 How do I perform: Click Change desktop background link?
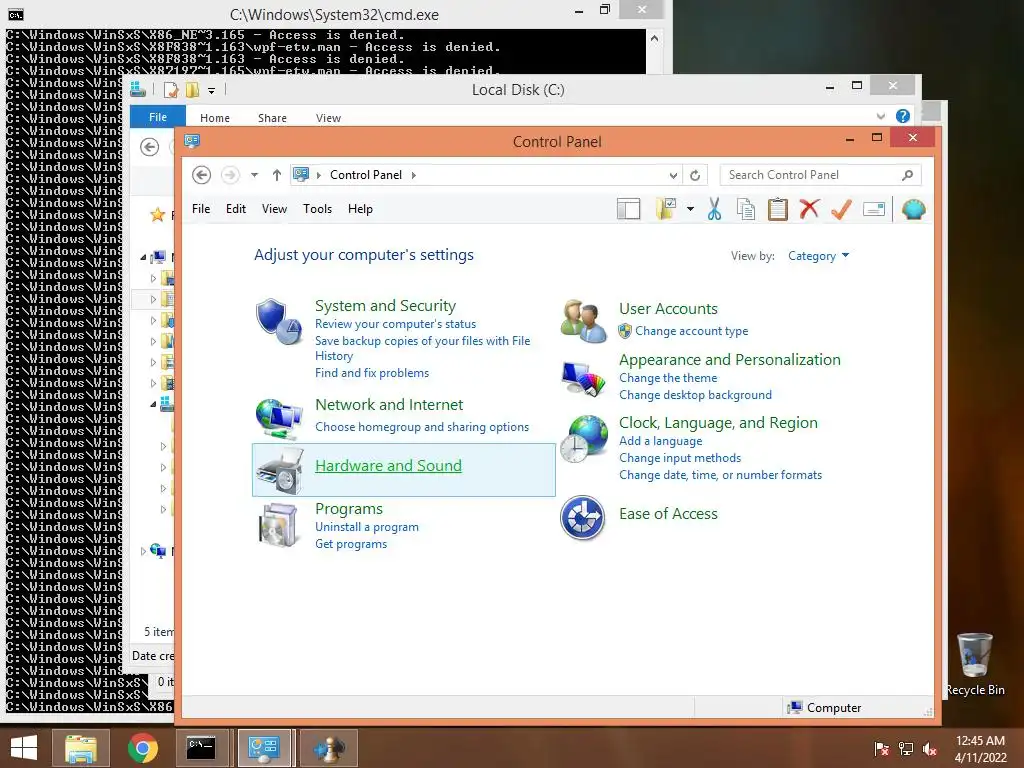tap(696, 395)
